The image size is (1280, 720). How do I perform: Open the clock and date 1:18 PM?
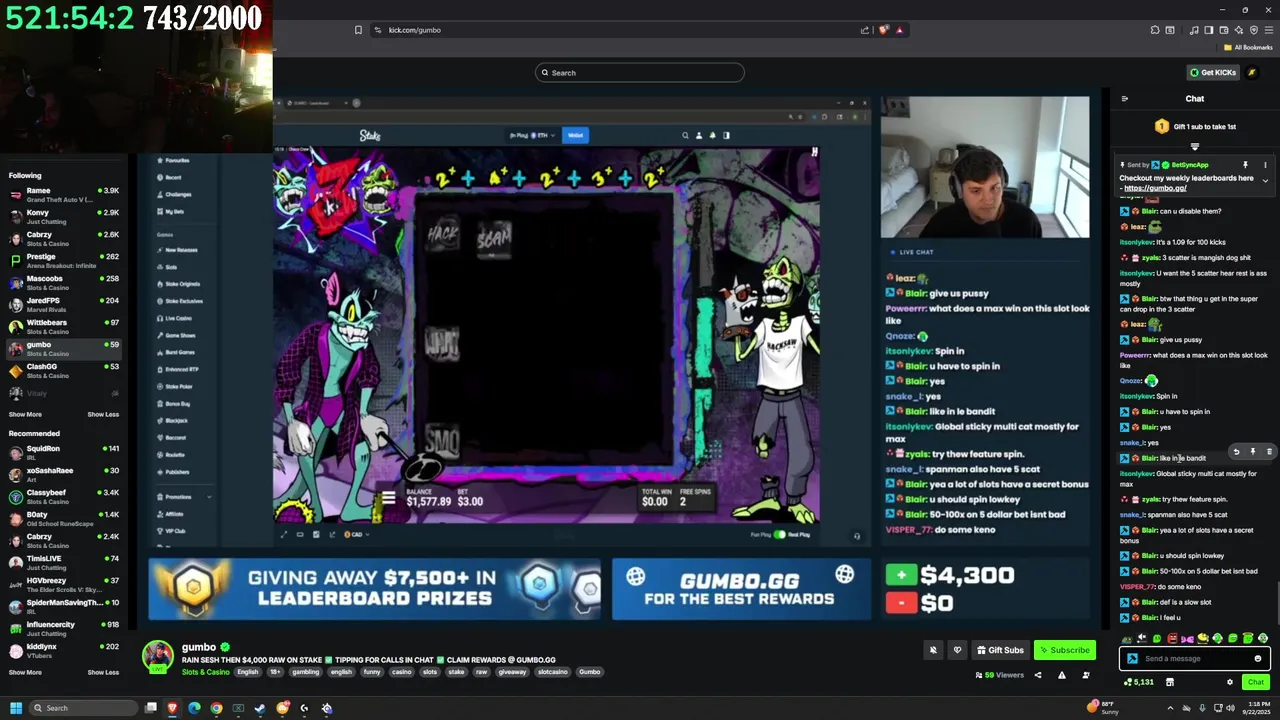[1257, 708]
